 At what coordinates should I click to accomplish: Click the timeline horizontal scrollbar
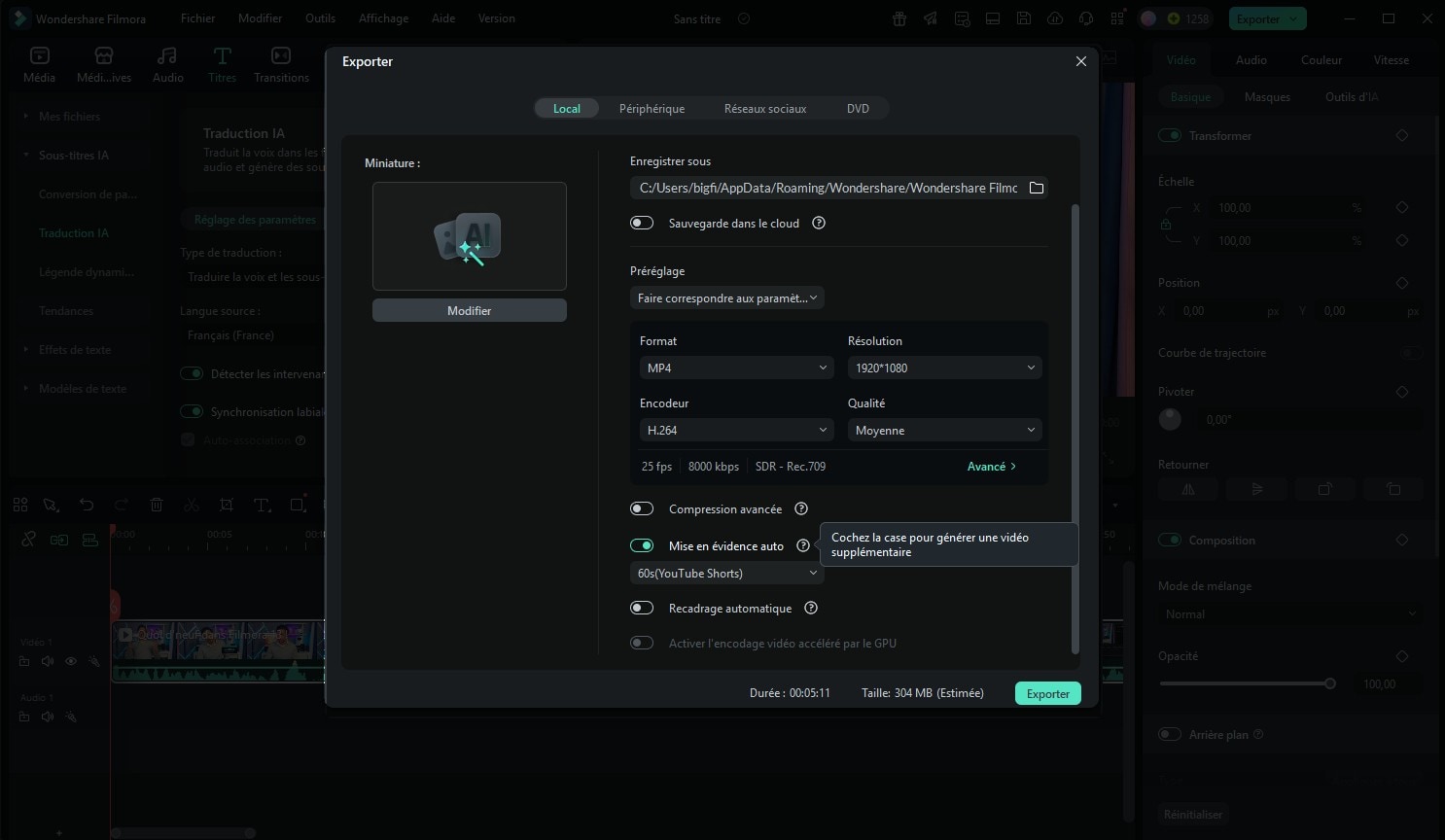(x=183, y=832)
